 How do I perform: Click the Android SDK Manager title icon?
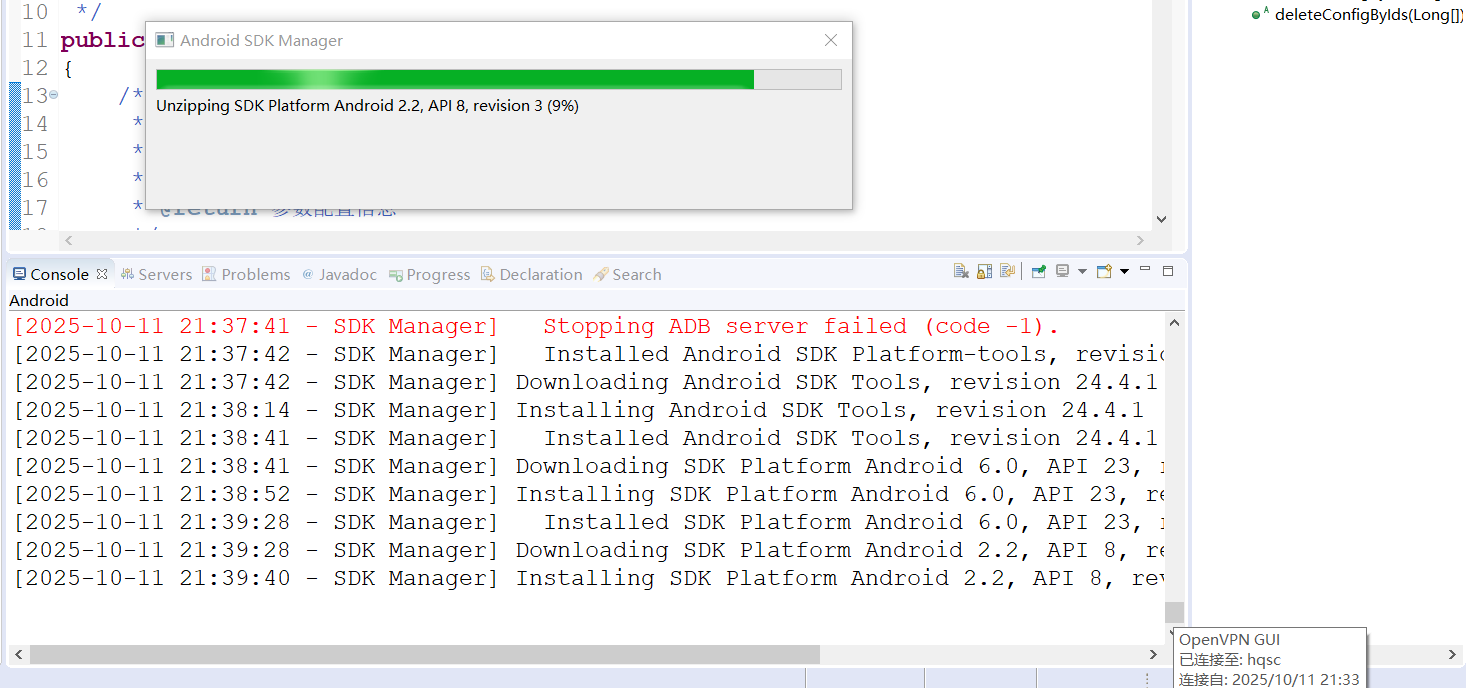pyautogui.click(x=165, y=41)
